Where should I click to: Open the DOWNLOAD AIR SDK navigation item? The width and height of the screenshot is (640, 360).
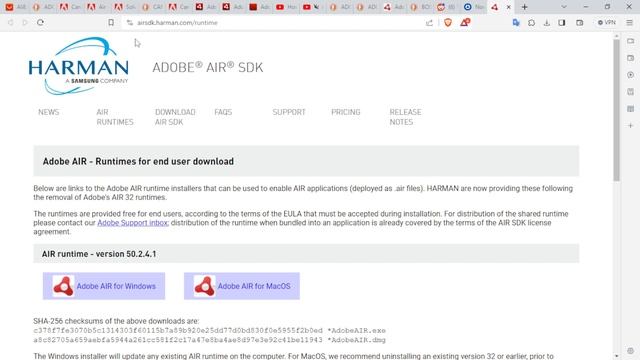point(175,117)
